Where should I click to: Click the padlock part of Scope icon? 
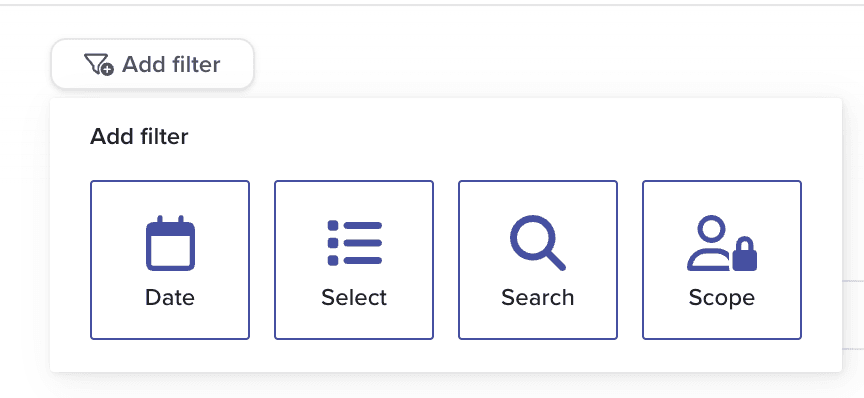click(x=744, y=254)
